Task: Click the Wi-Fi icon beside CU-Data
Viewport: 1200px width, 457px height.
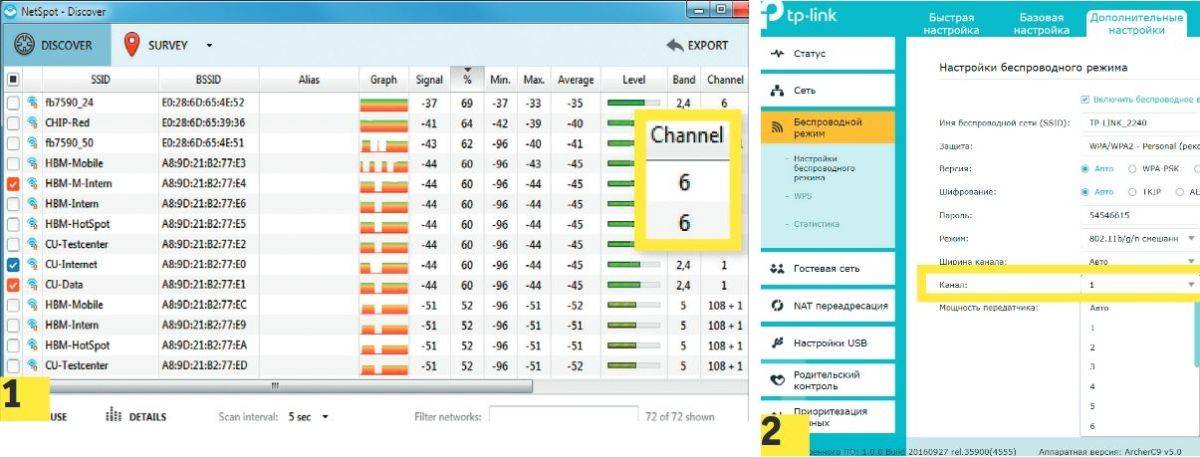Action: (32, 285)
